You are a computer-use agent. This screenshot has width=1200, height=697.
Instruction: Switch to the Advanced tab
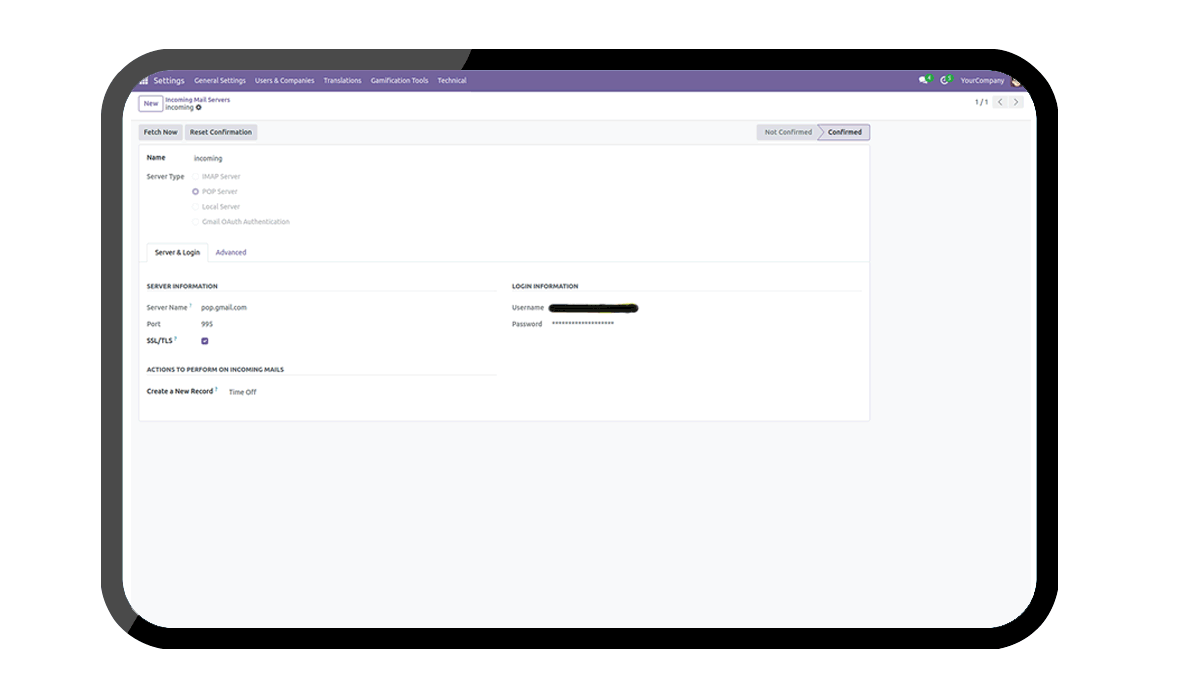pos(231,253)
